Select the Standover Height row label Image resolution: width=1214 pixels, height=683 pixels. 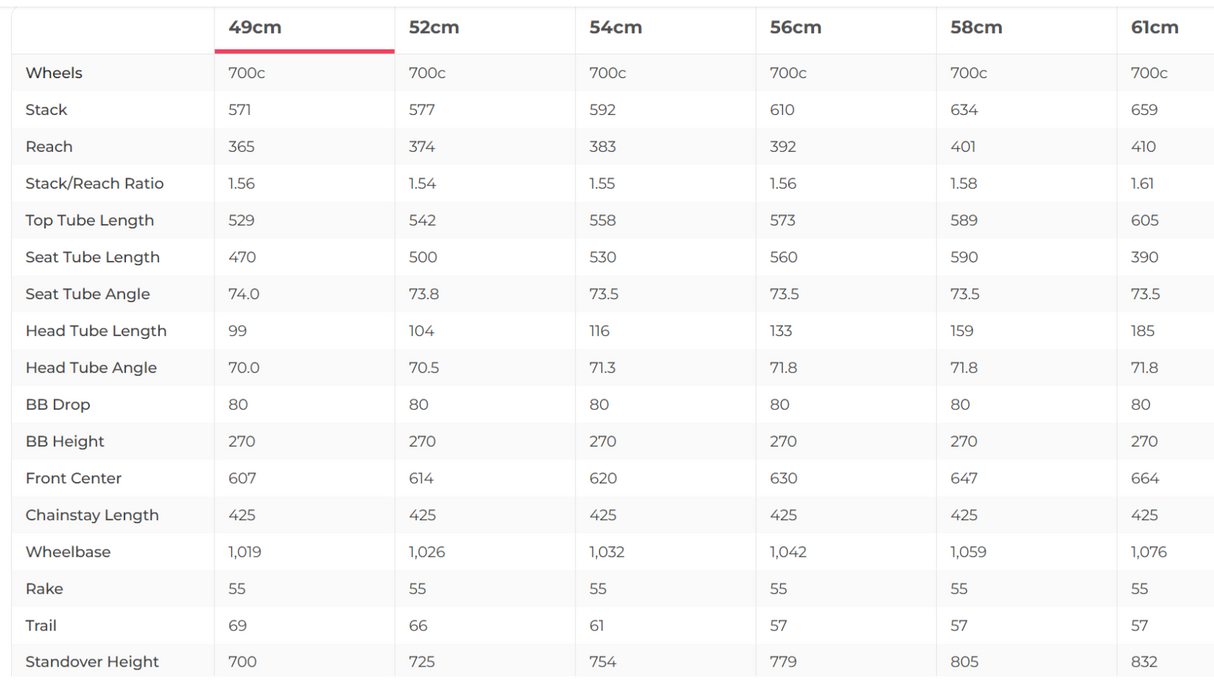click(92, 662)
